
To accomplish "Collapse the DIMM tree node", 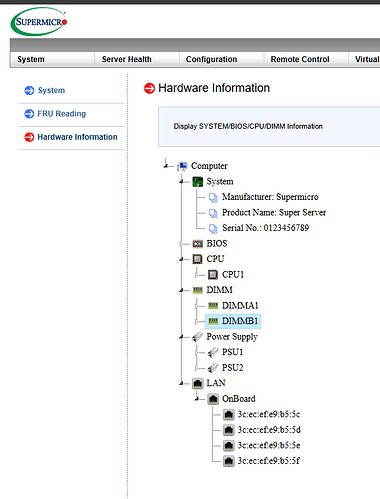I will [x=182, y=290].
